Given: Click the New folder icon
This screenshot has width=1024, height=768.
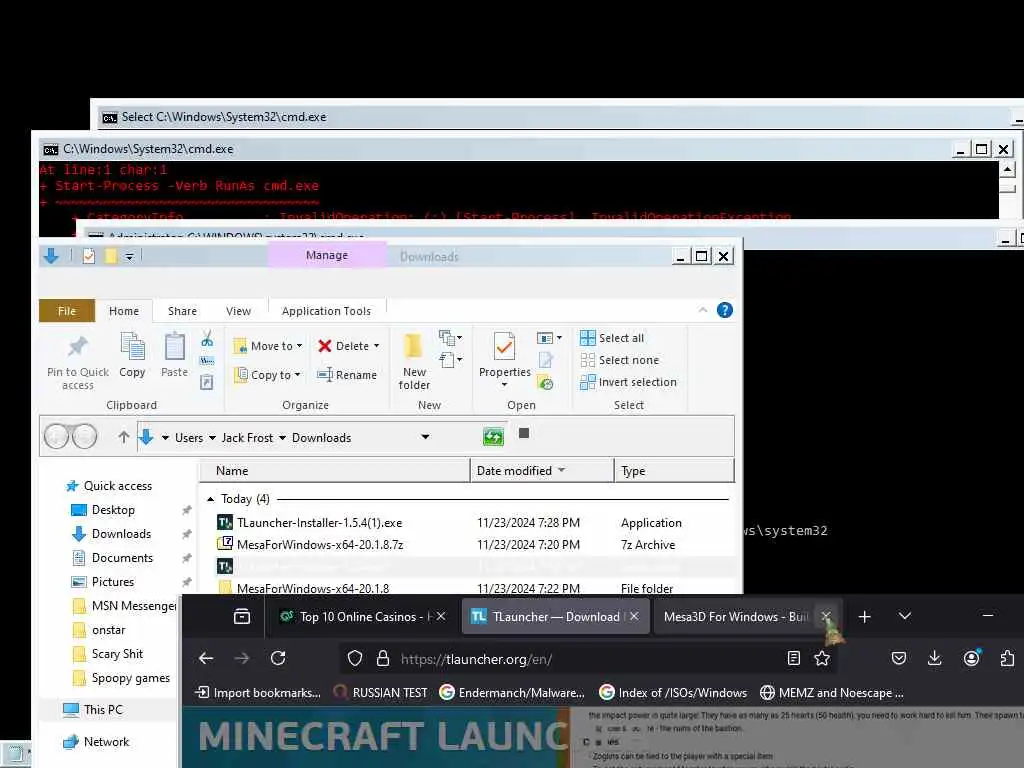Looking at the screenshot, I should tap(413, 346).
